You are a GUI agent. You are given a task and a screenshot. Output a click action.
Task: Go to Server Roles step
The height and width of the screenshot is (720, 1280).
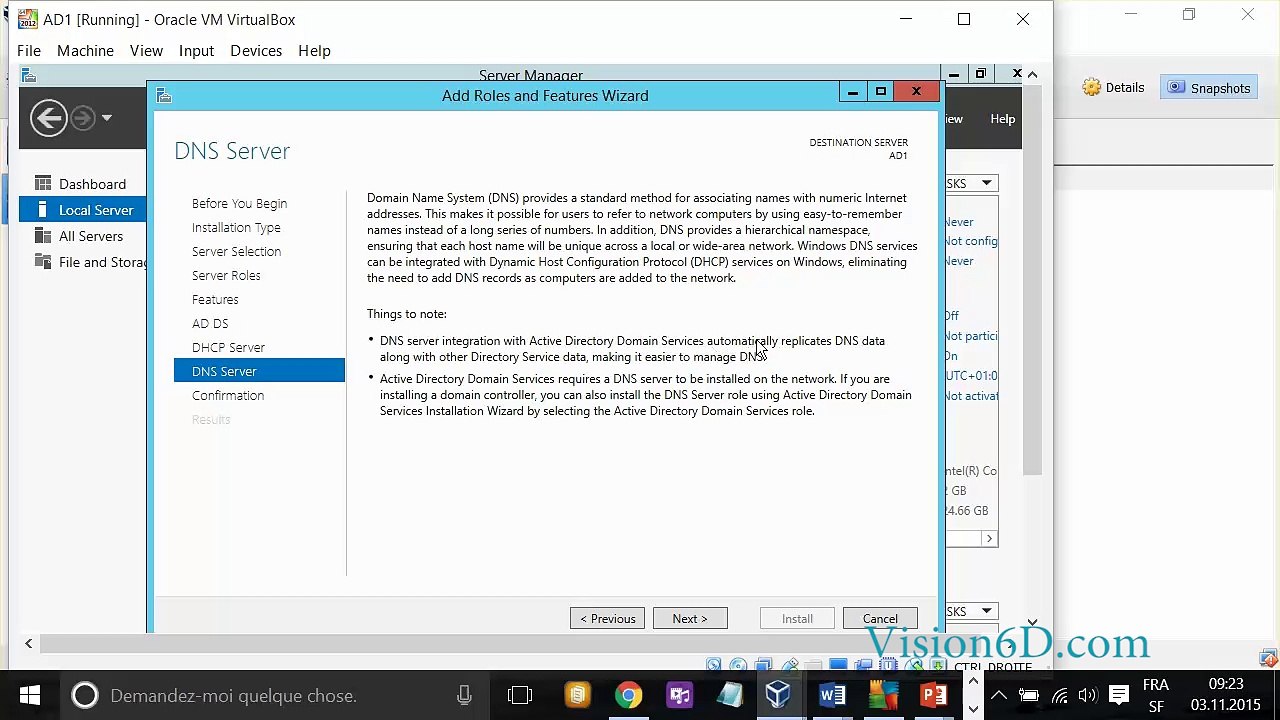tap(226, 275)
